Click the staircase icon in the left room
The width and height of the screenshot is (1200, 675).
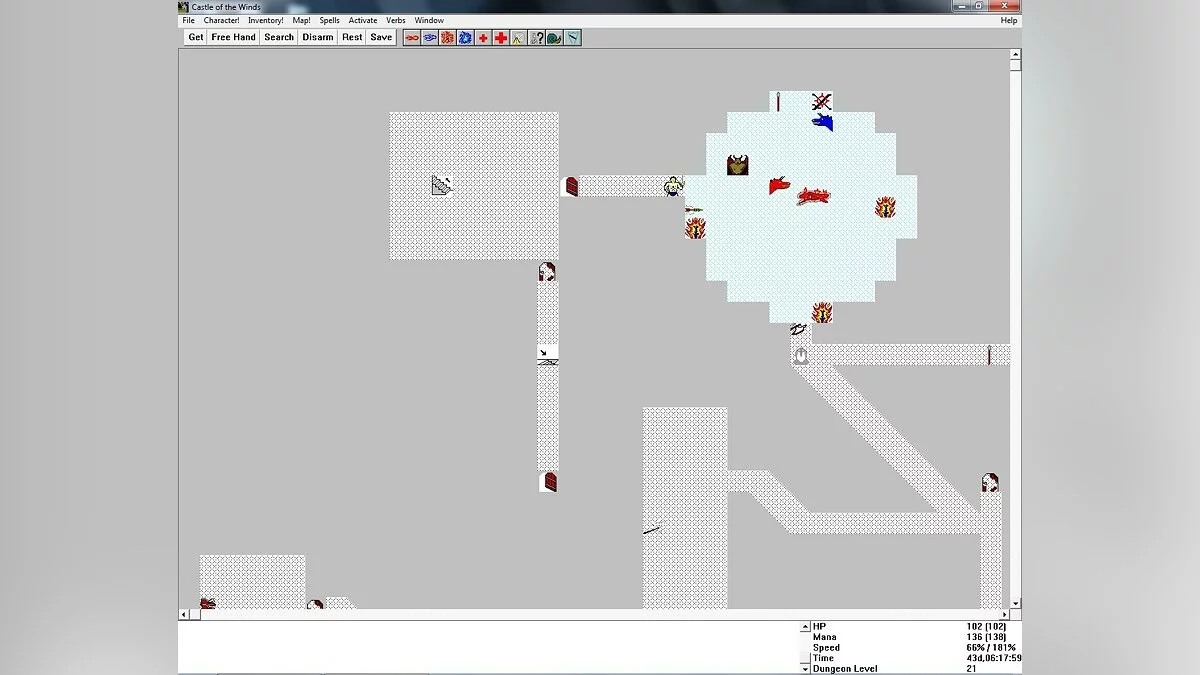click(442, 185)
